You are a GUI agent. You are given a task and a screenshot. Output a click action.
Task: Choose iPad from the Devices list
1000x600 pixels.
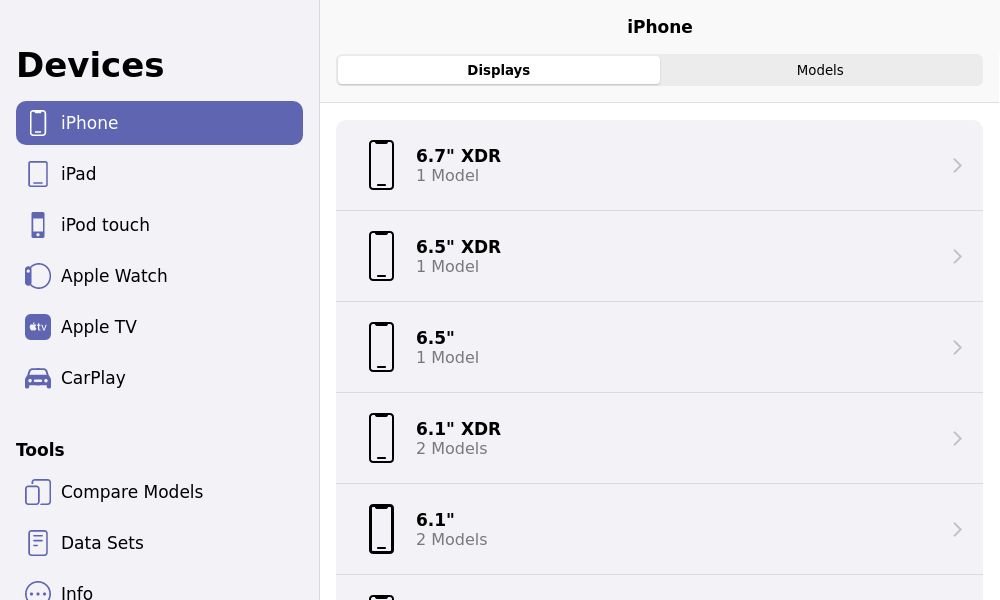point(79,173)
